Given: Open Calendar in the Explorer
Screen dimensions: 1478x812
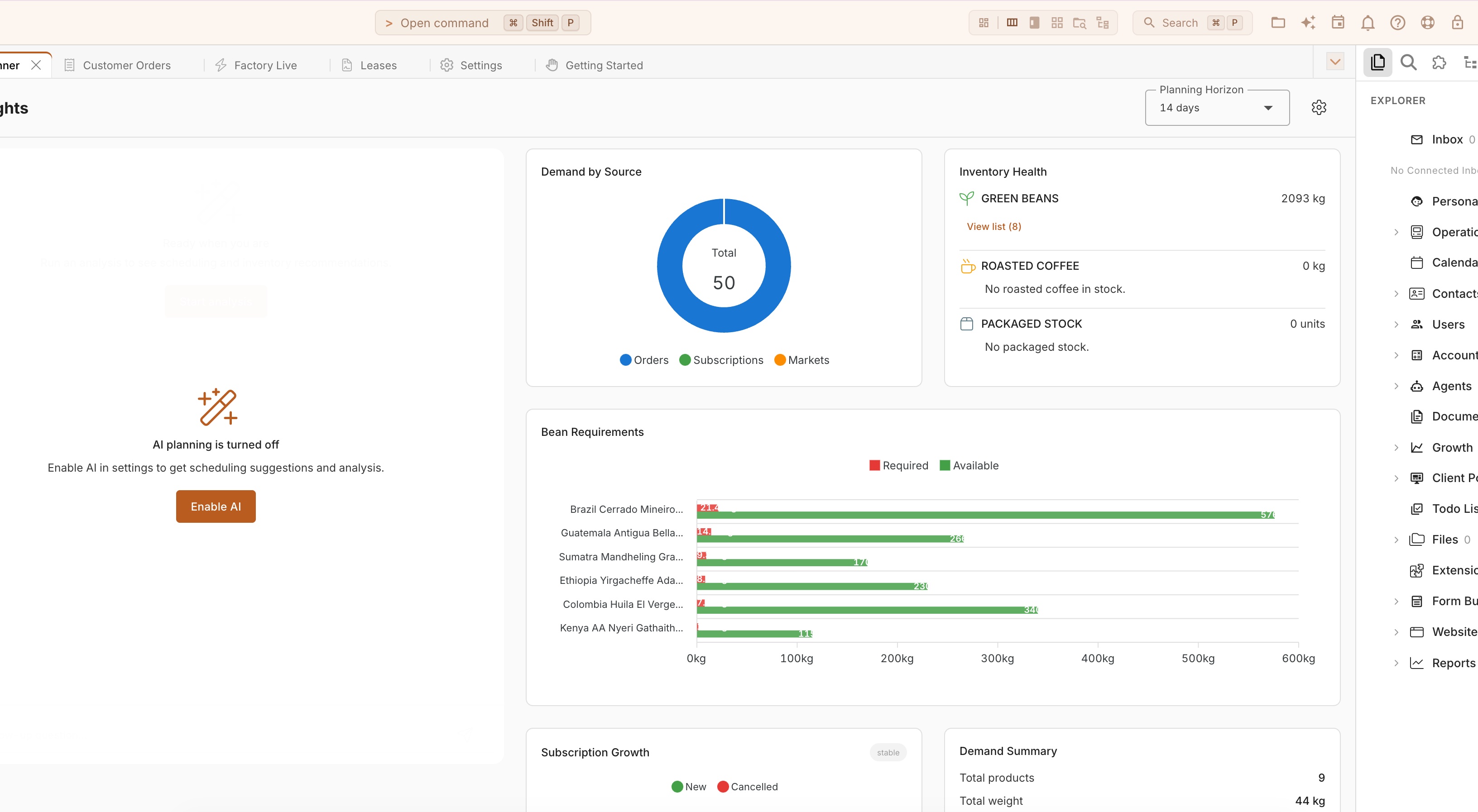Looking at the screenshot, I should pos(1444,263).
